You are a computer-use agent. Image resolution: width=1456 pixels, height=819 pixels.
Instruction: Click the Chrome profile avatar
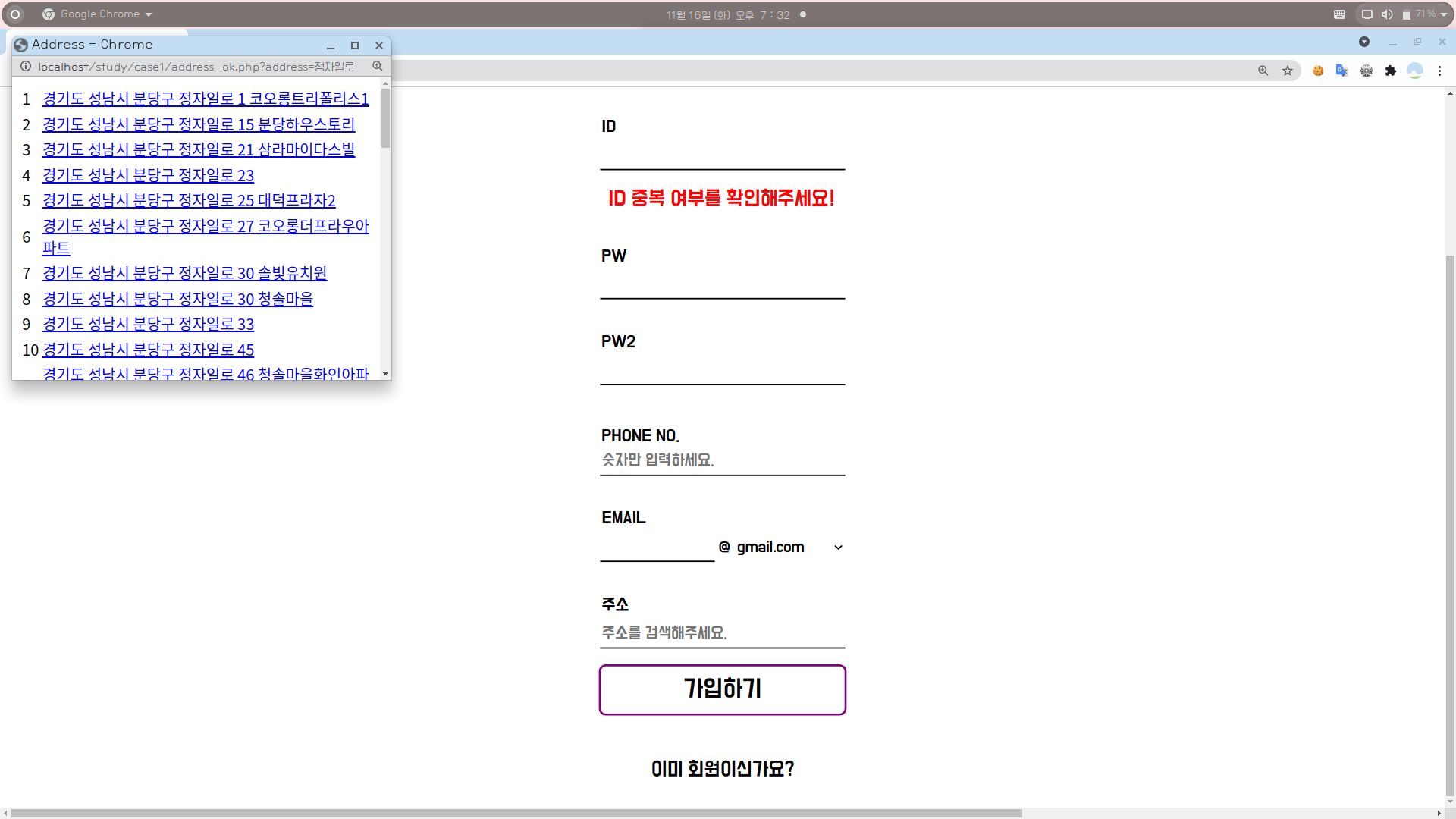click(1415, 71)
